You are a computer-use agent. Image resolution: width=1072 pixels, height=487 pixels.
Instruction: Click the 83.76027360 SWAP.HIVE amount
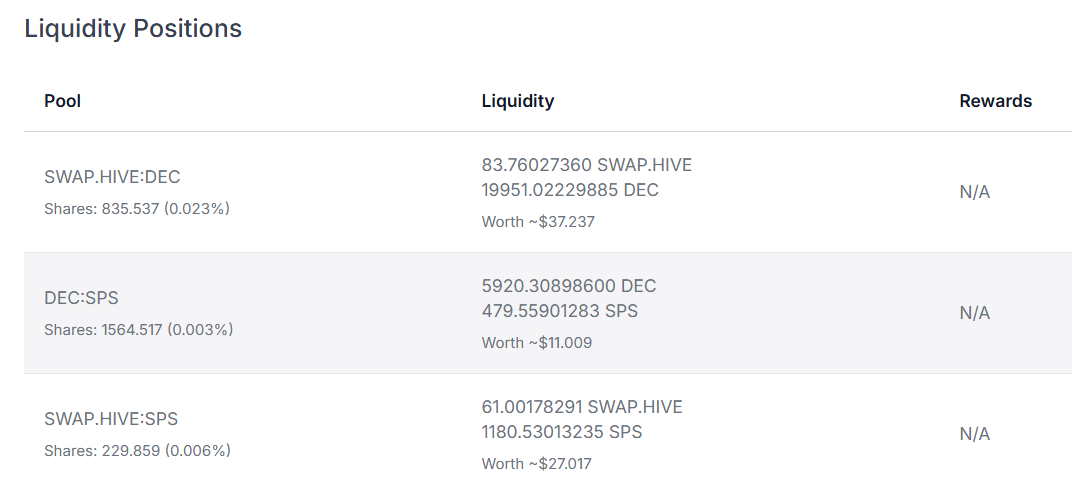[x=587, y=165]
